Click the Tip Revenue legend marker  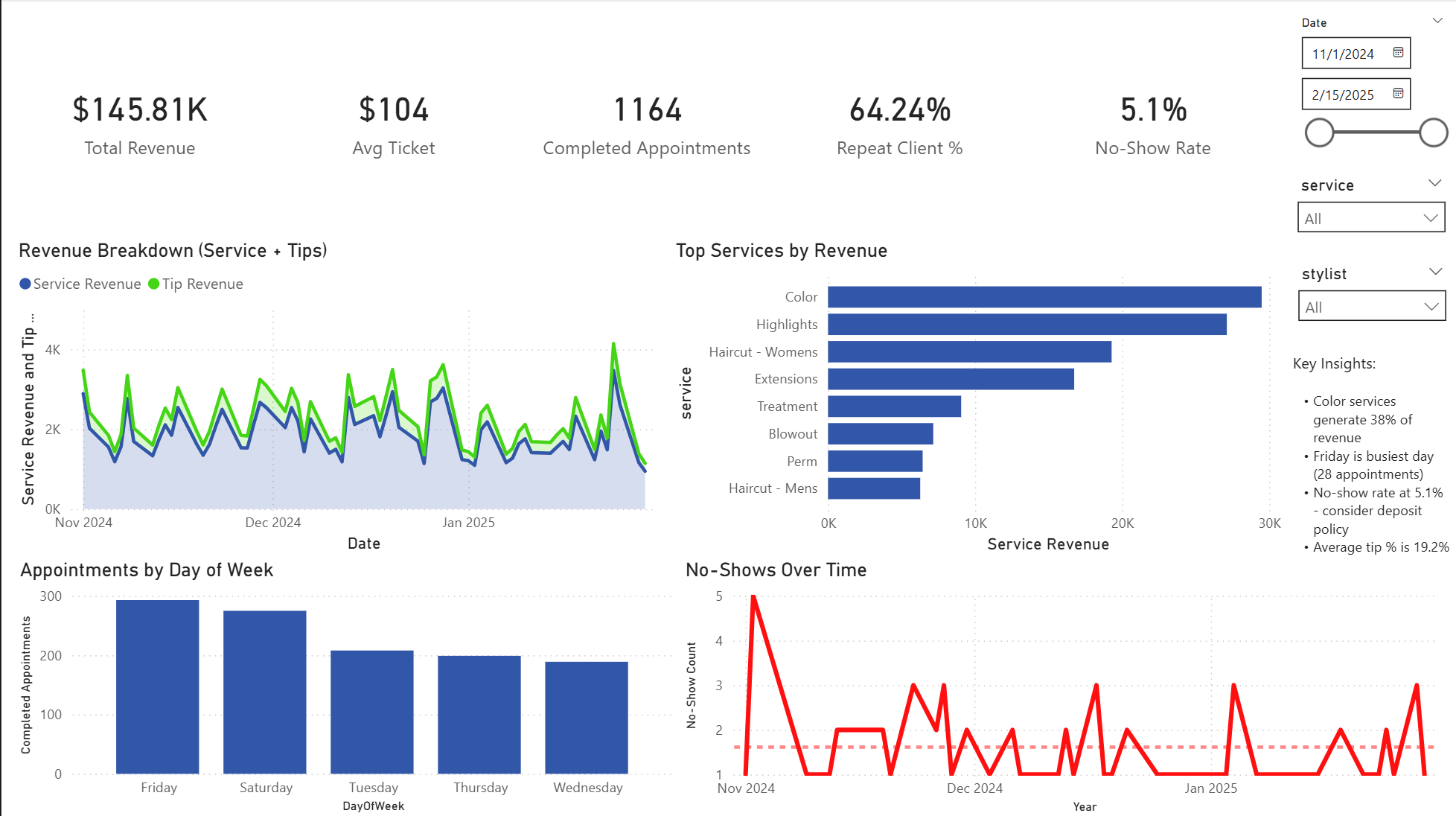[x=153, y=284]
